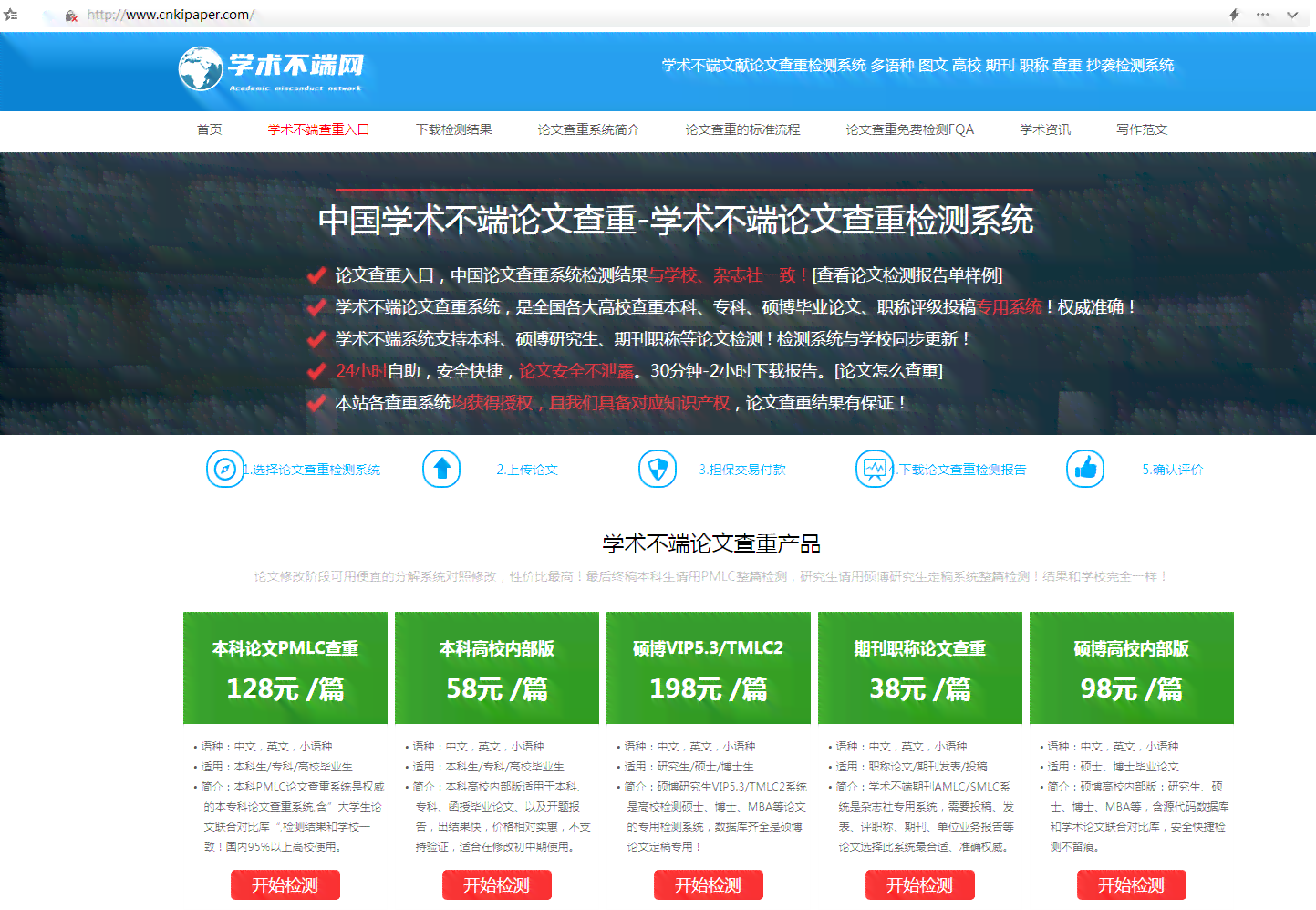Viewport: 1316px width, 910px height.
Task: Click the favorites star icon in browser bar
Action: [x=11, y=15]
